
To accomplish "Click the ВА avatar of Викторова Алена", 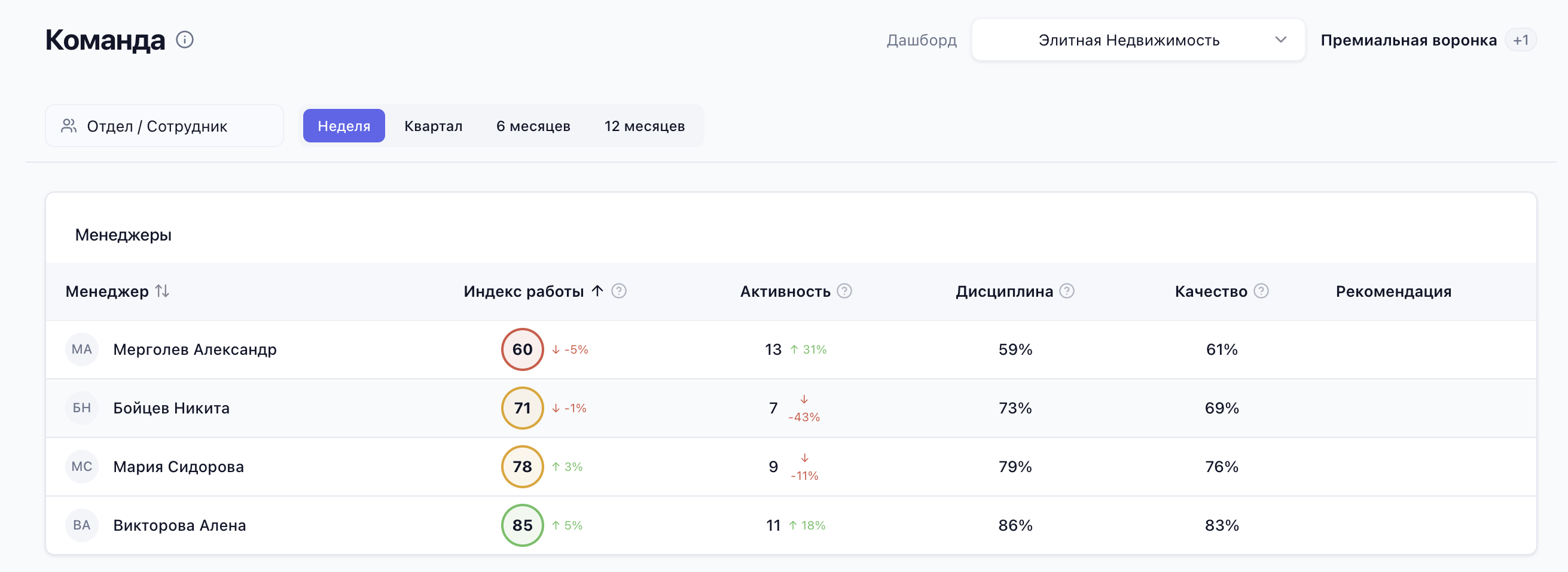I will click(x=81, y=525).
